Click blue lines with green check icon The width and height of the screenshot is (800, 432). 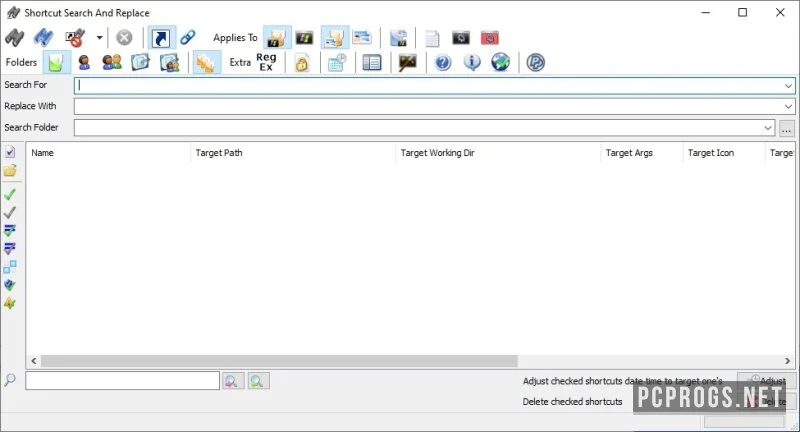pos(10,231)
